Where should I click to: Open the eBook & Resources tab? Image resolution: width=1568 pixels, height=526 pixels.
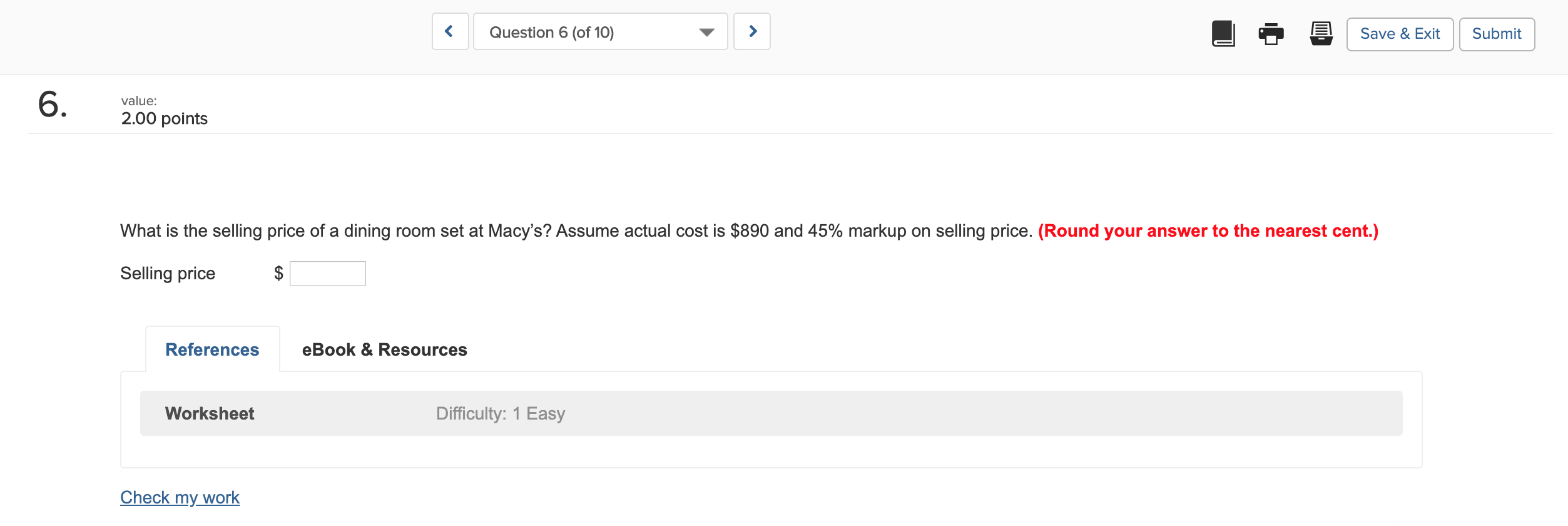coord(384,349)
